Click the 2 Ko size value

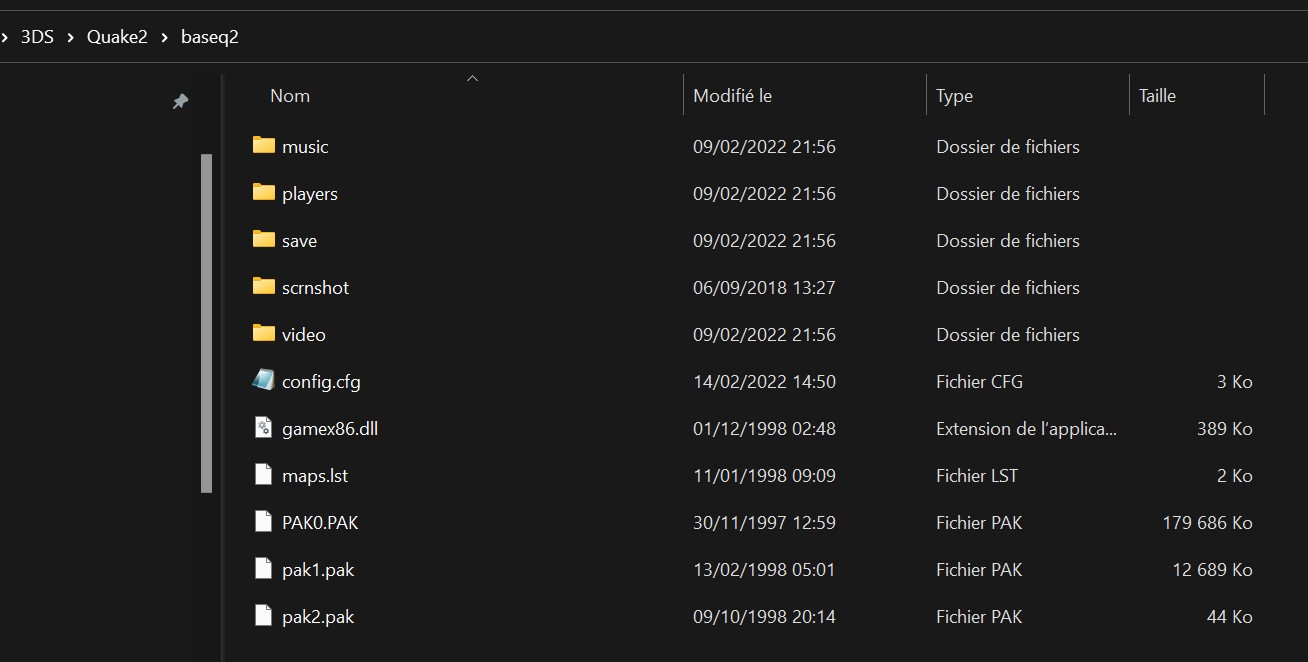(x=1235, y=476)
